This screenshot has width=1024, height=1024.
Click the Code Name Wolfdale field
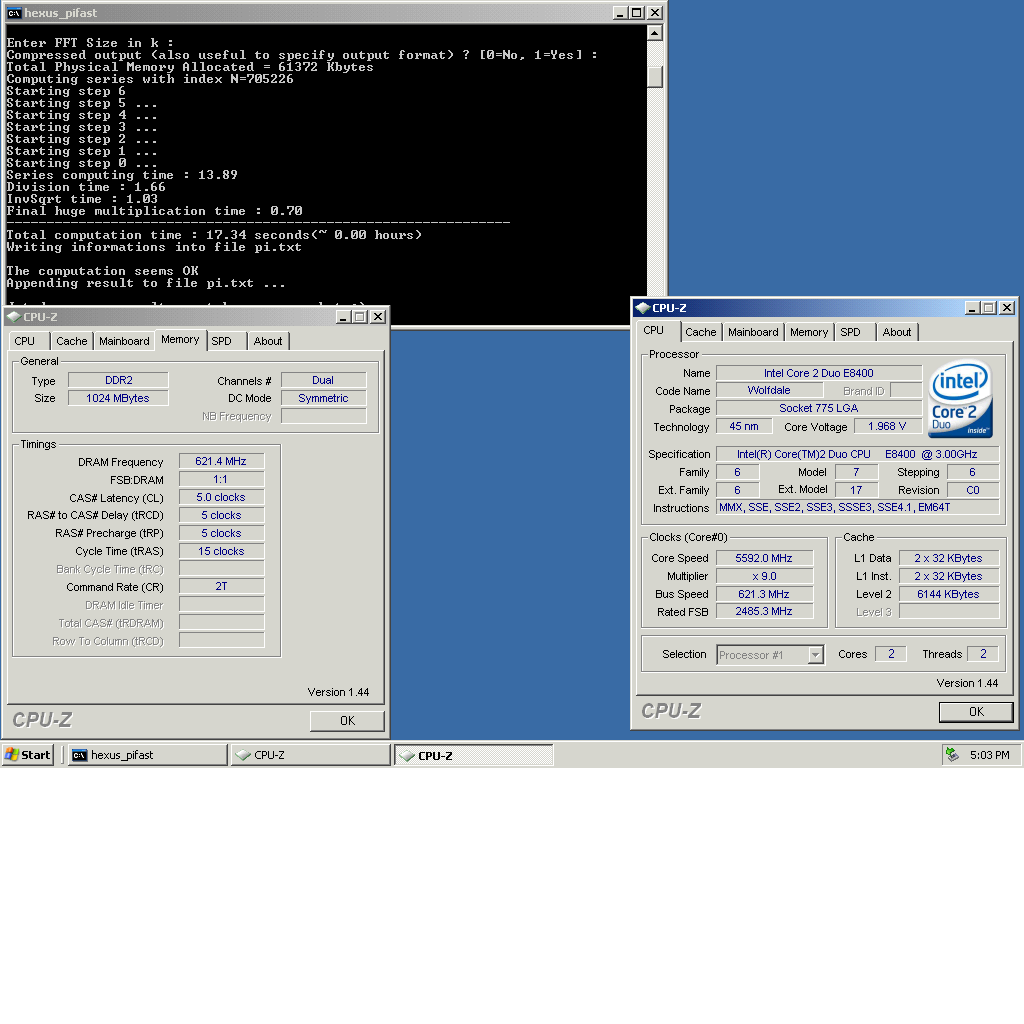(x=769, y=390)
